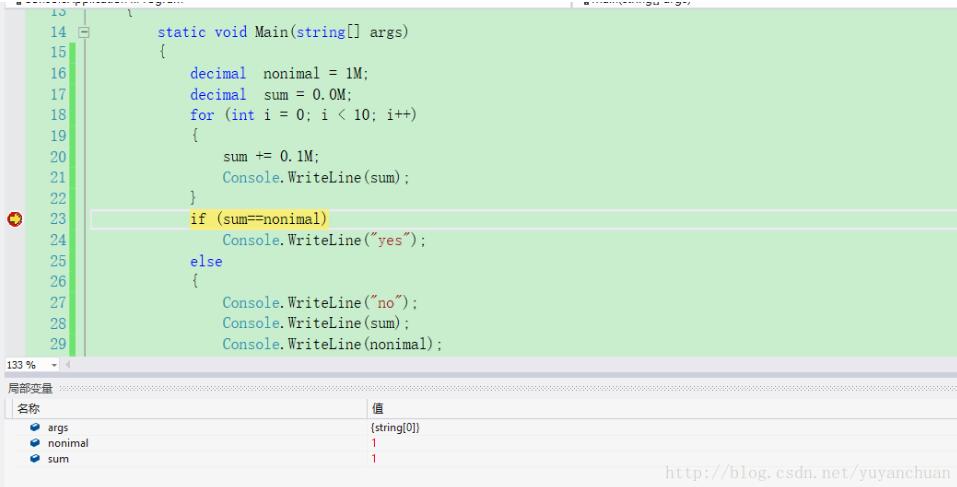Click 'decimal nonimal = 1M;' code line
The height and width of the screenshot is (487, 957).
click(279, 74)
